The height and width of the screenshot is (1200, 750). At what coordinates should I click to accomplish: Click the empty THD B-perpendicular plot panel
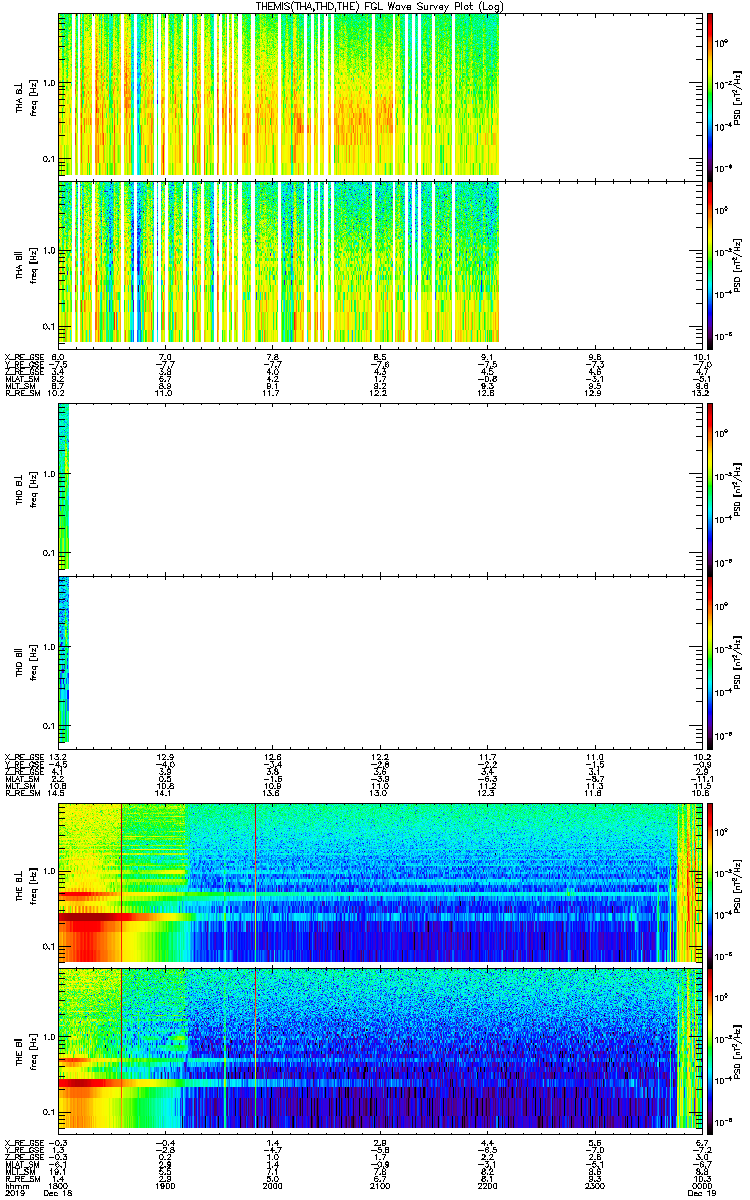point(379,488)
